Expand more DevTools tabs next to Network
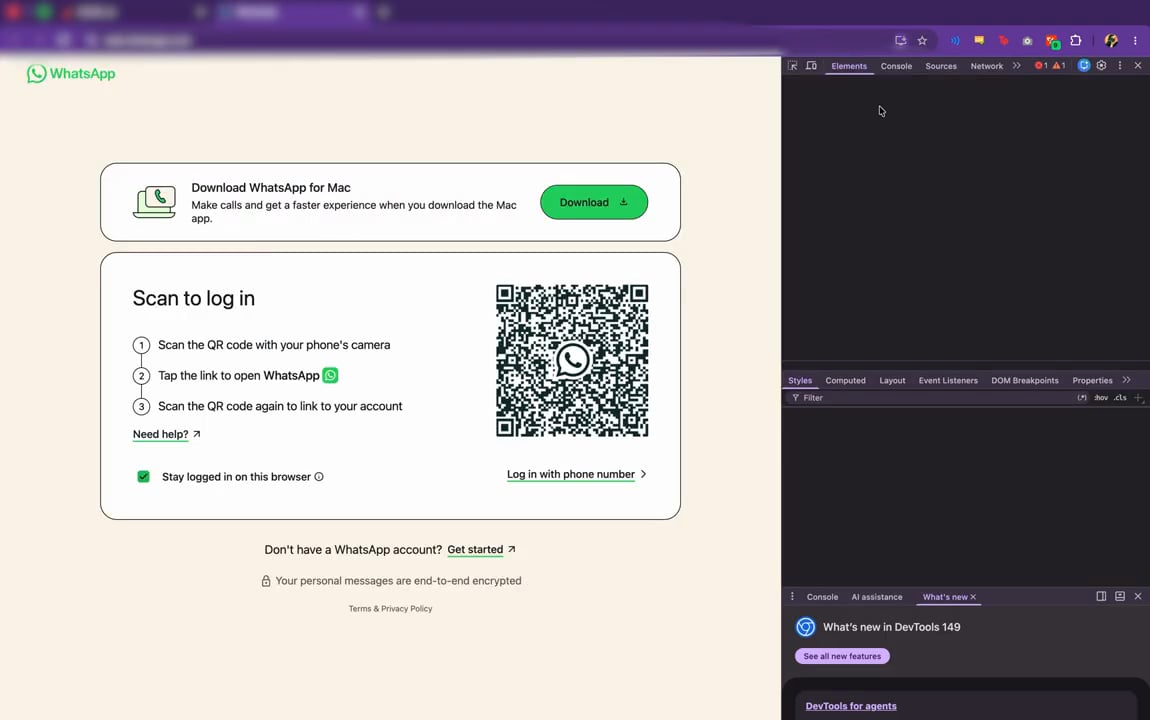This screenshot has width=1150, height=720. coord(1017,65)
